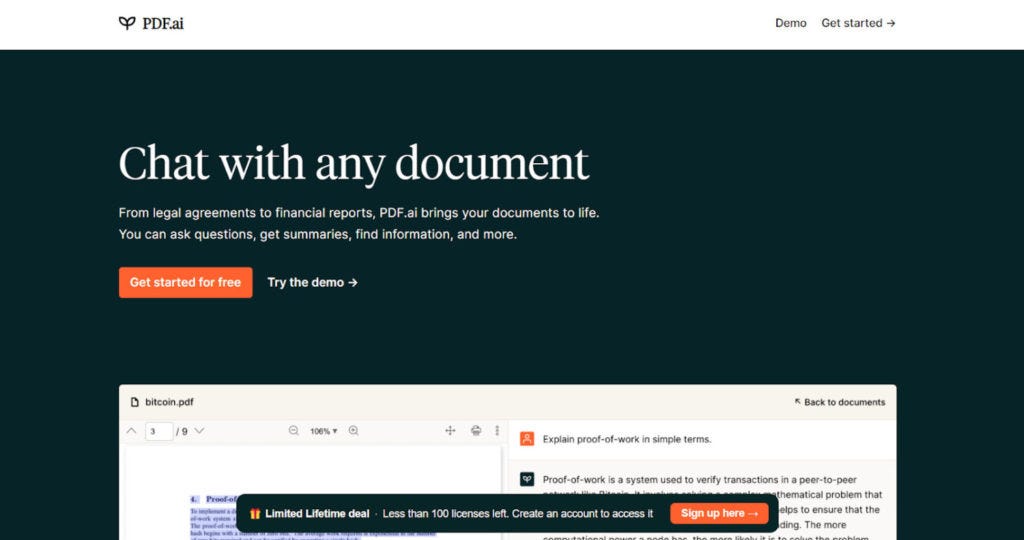Click the Sign up here button
Image resolution: width=1024 pixels, height=540 pixels.
click(x=719, y=513)
